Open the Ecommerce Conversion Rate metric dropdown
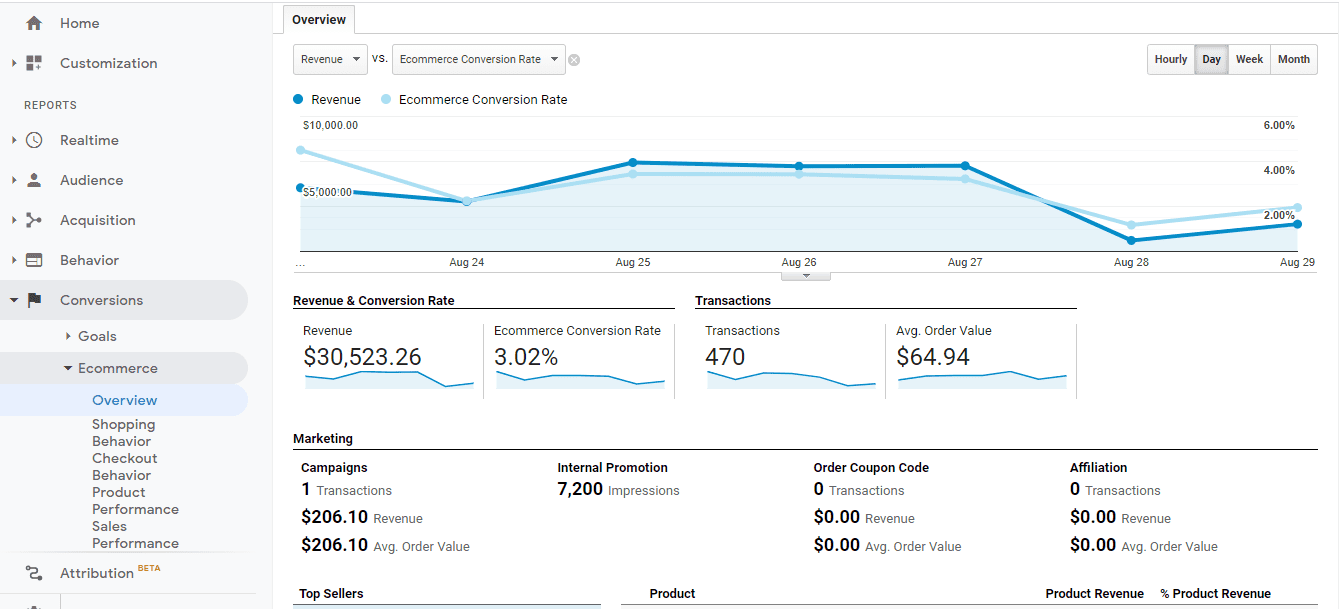Image resolution: width=1339 pixels, height=609 pixels. coord(479,59)
